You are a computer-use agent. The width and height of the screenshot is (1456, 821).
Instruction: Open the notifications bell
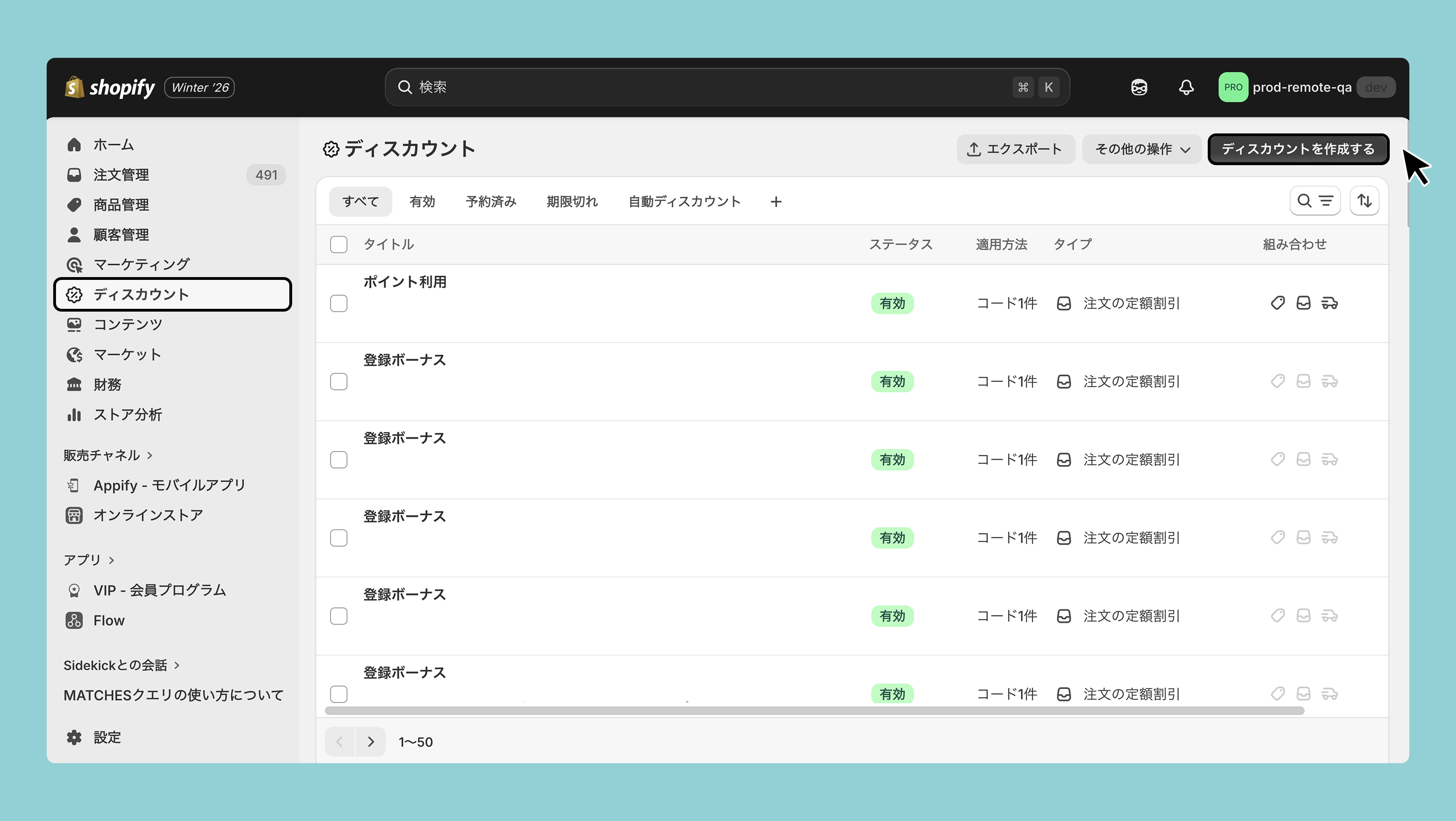pyautogui.click(x=1186, y=88)
